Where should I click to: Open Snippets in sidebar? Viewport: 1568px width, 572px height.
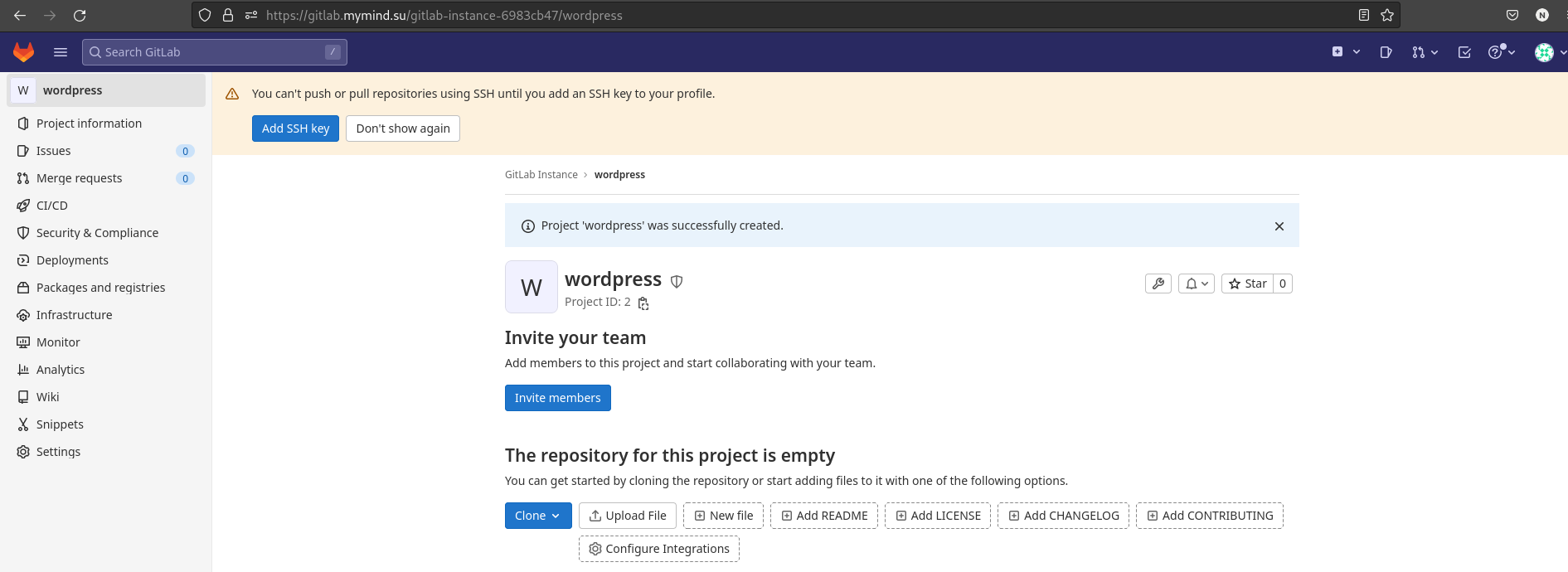[106, 424]
